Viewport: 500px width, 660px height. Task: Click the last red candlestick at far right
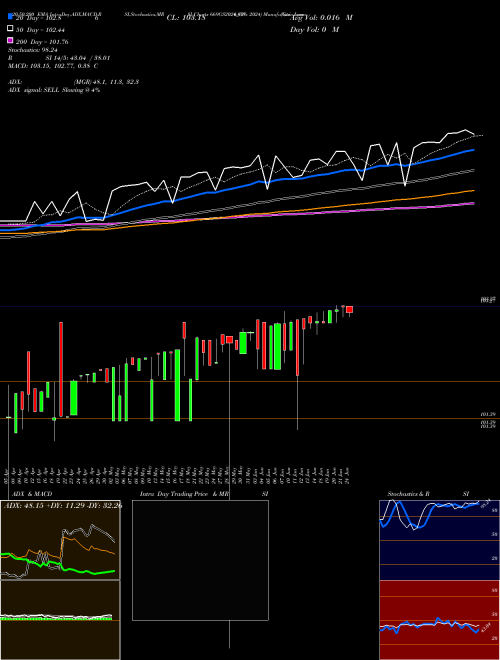(349, 310)
